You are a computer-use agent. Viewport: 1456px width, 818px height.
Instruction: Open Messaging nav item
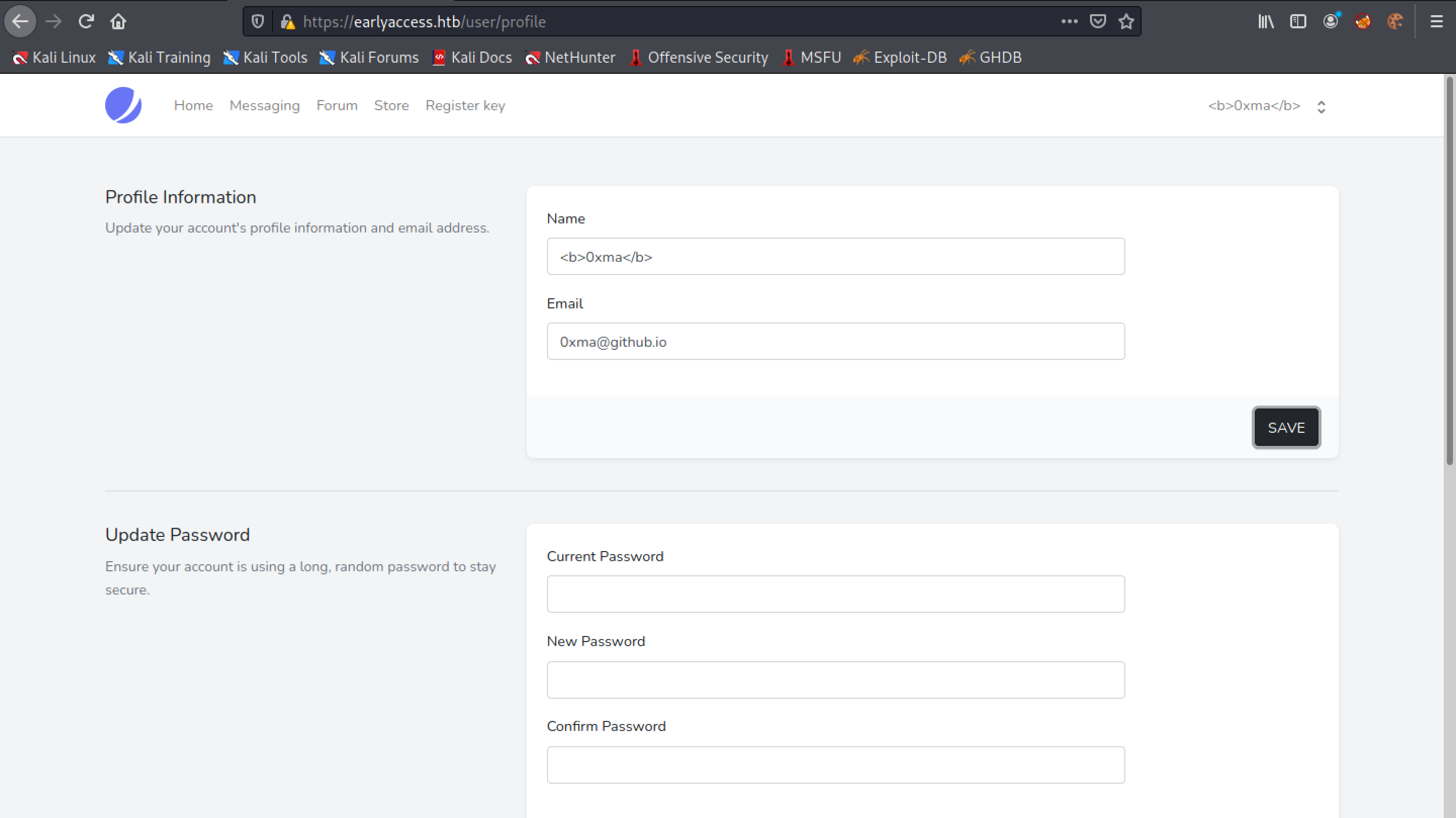[x=264, y=106]
